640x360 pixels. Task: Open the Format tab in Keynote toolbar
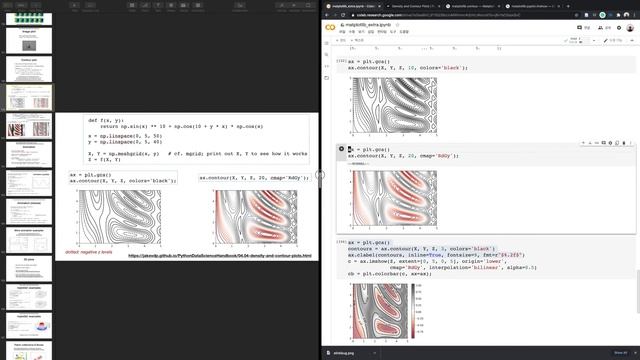point(282,6)
